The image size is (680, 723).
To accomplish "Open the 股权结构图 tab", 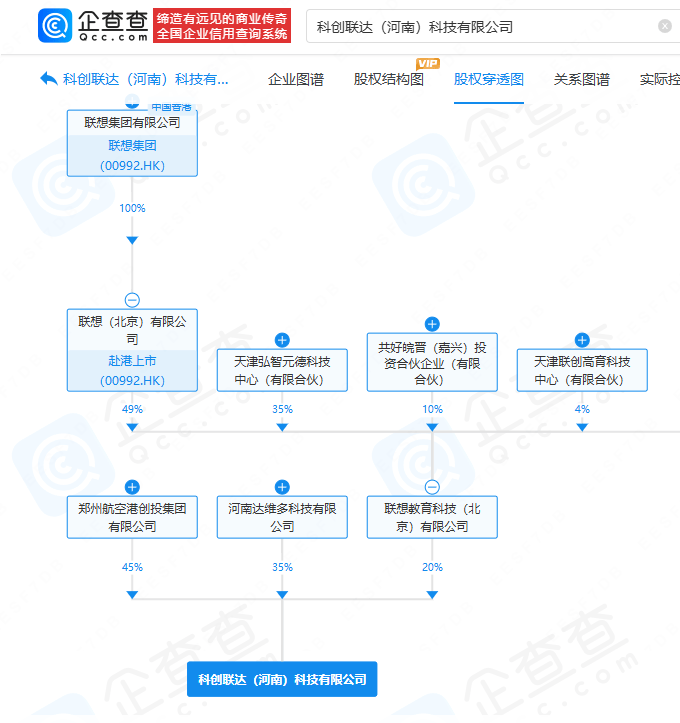I will [389, 79].
